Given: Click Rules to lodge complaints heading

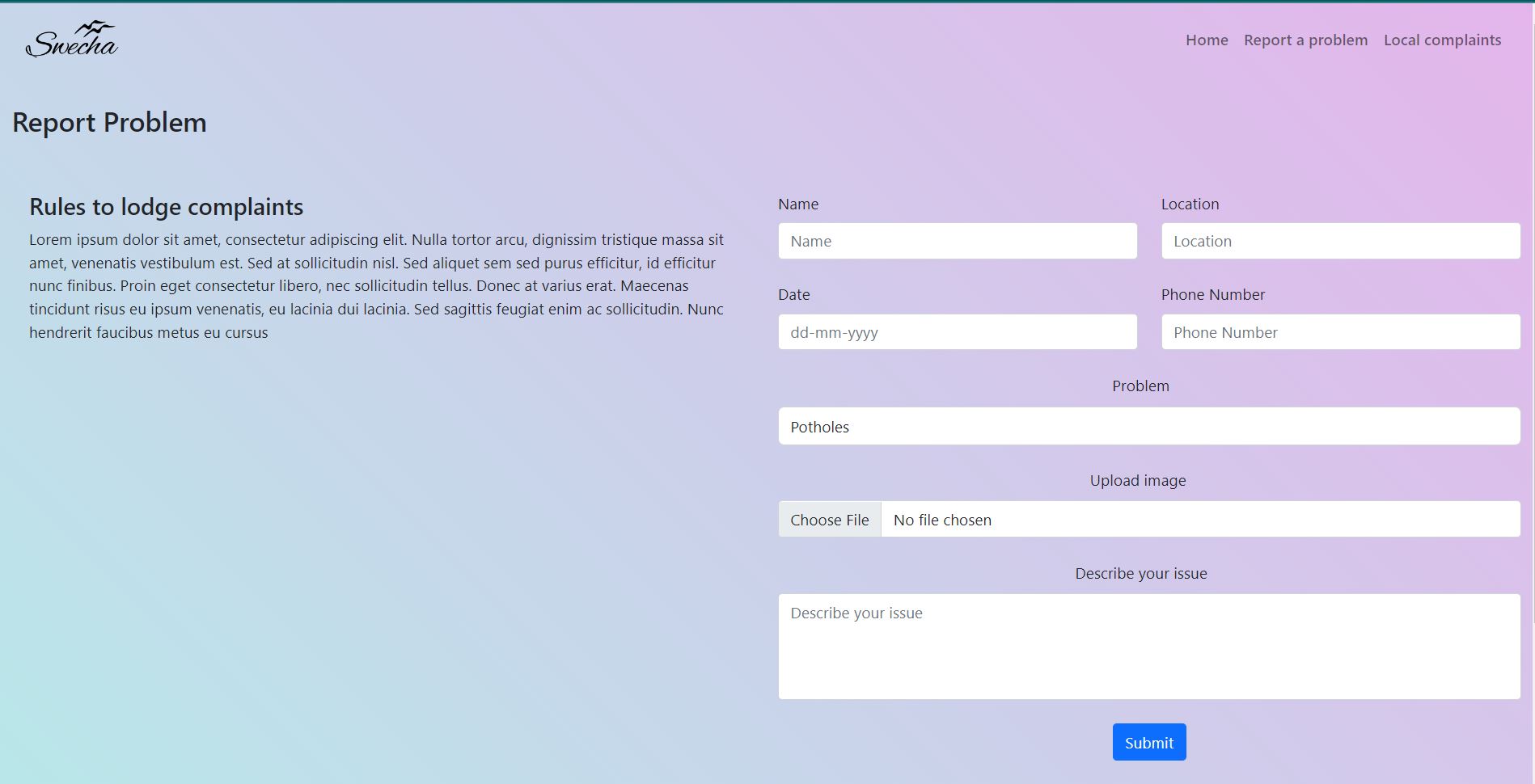Looking at the screenshot, I should click(166, 207).
